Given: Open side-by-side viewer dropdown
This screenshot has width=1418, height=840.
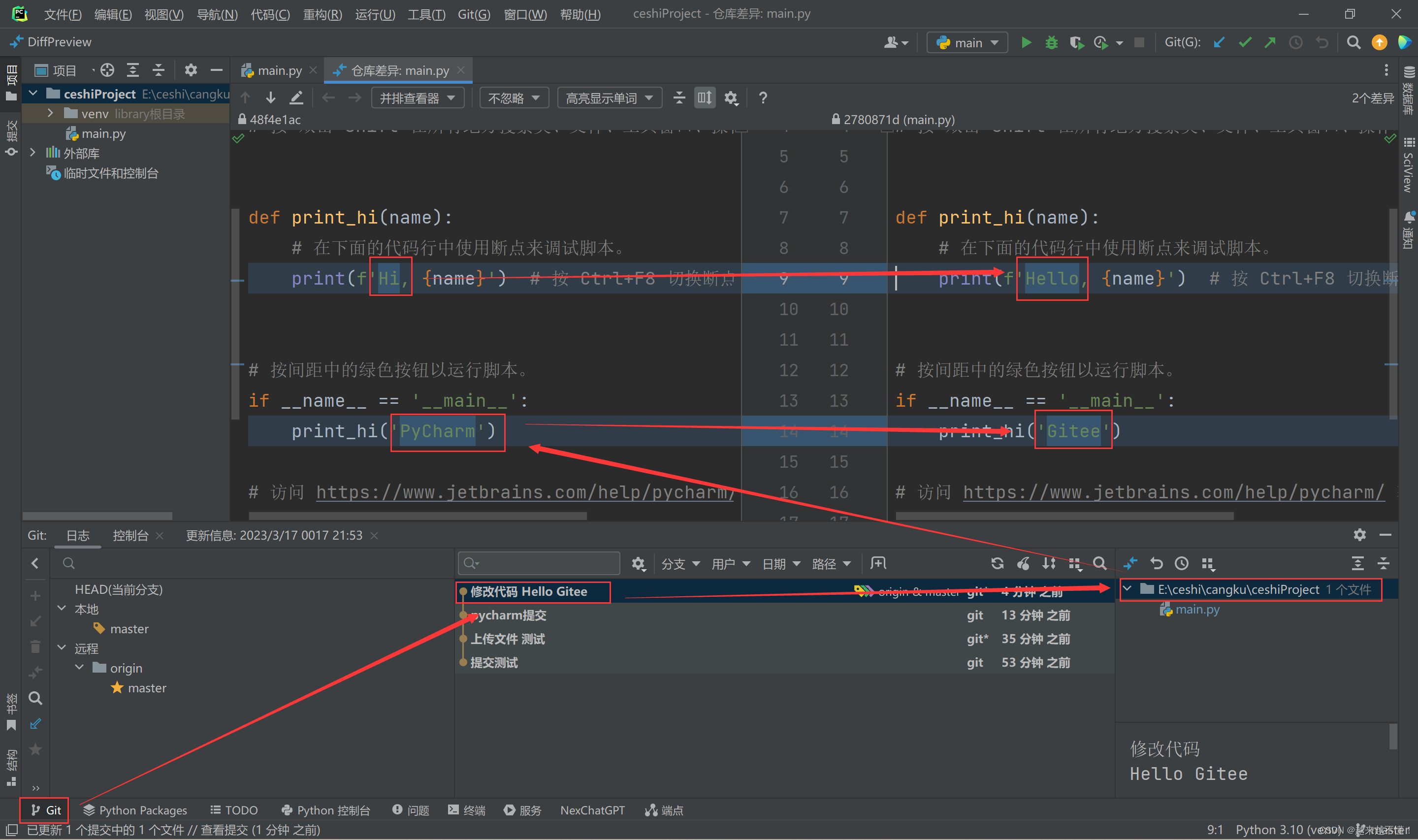Looking at the screenshot, I should [x=418, y=98].
